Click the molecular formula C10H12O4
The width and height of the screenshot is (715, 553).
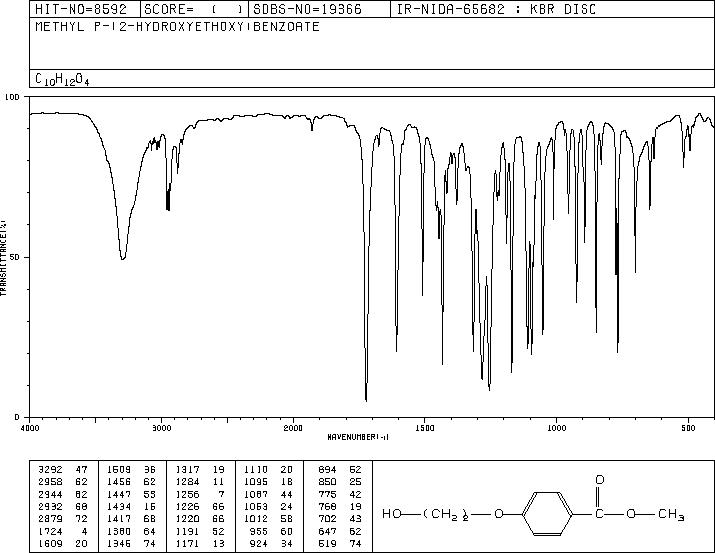point(62,79)
